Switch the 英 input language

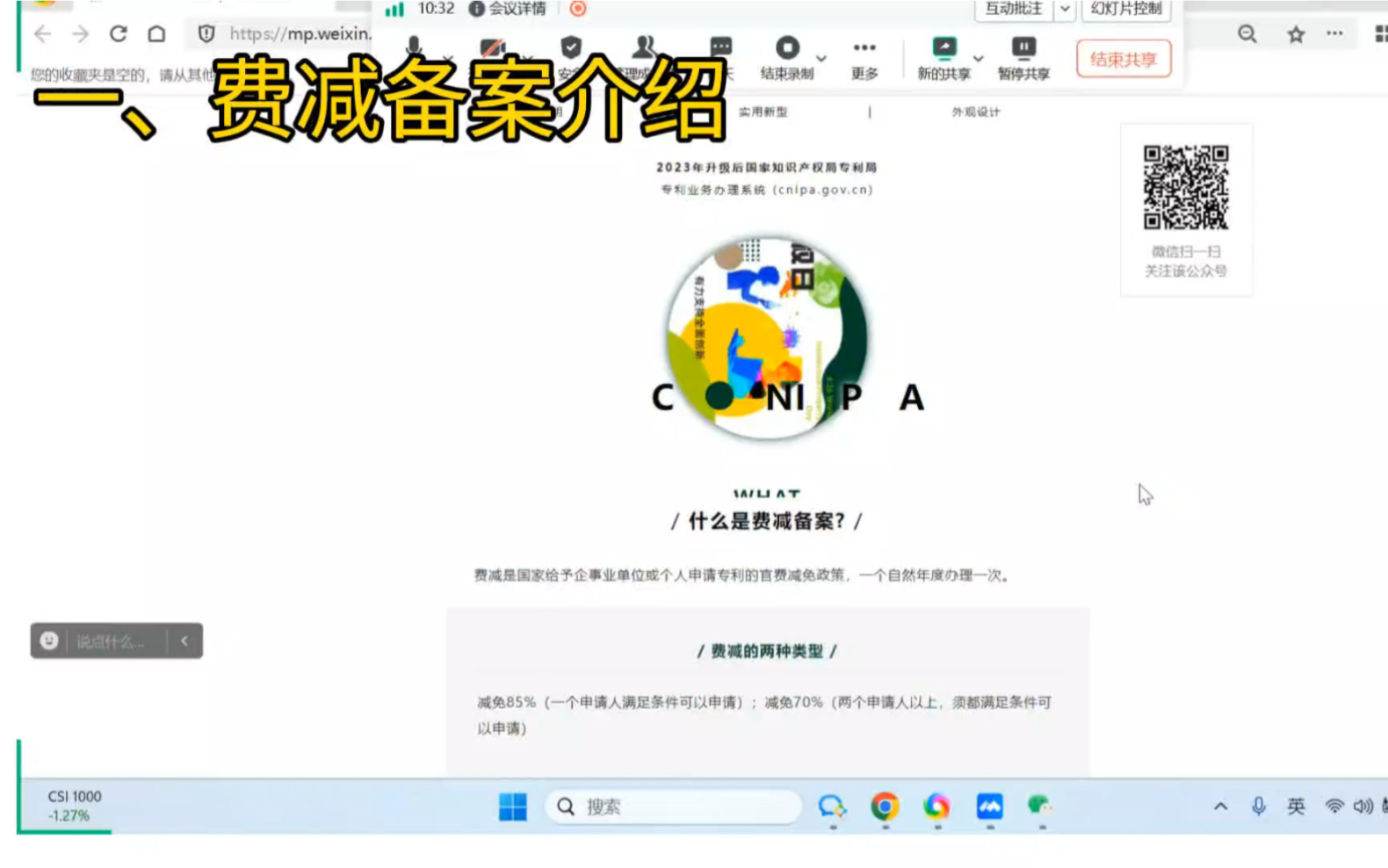click(x=1296, y=806)
